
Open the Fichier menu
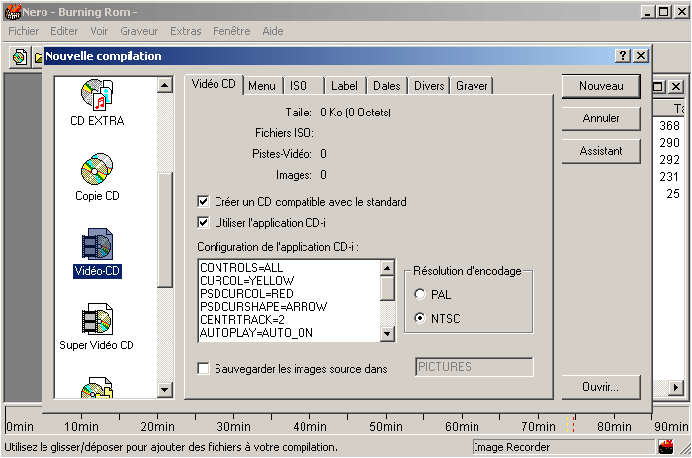(x=24, y=31)
